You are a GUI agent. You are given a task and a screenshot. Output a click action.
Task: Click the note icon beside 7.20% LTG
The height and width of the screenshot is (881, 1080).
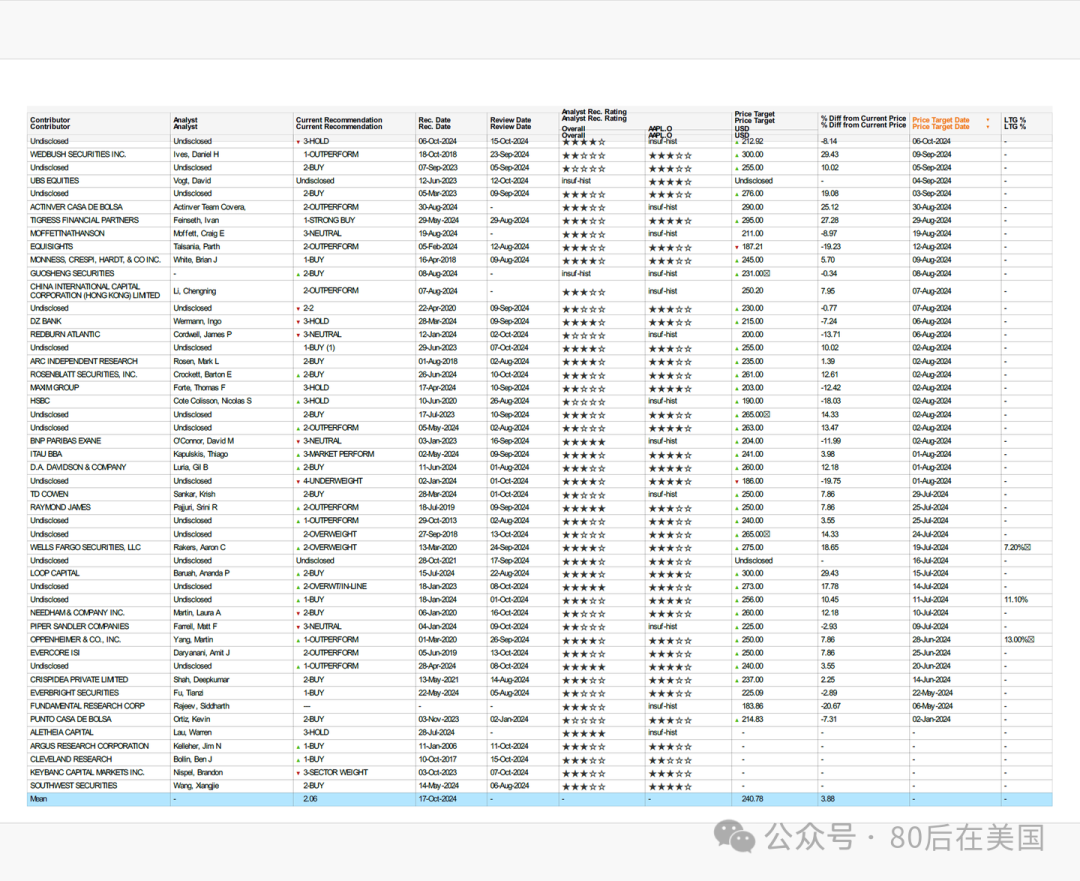point(1028,548)
